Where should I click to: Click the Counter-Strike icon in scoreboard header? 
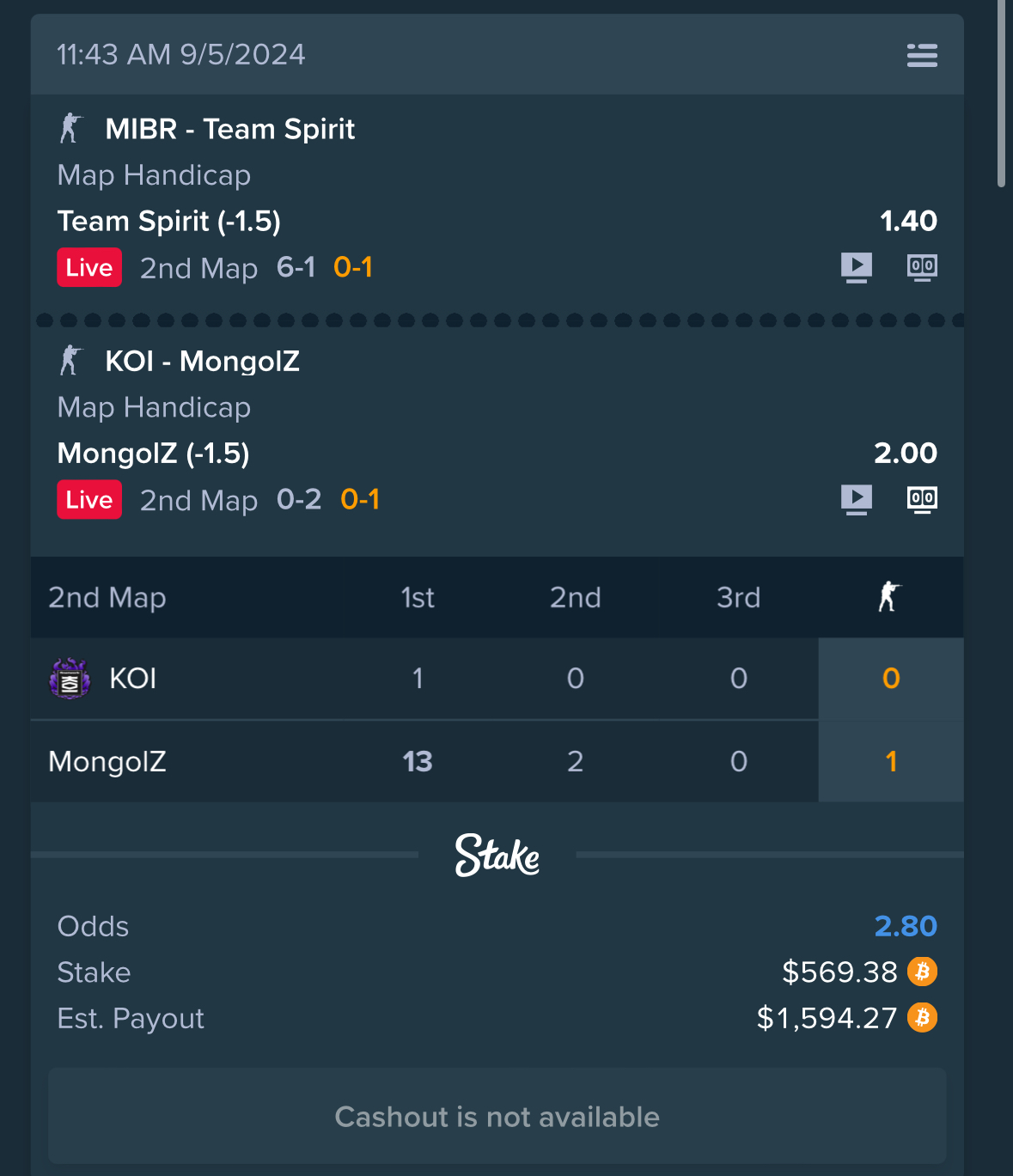[889, 596]
